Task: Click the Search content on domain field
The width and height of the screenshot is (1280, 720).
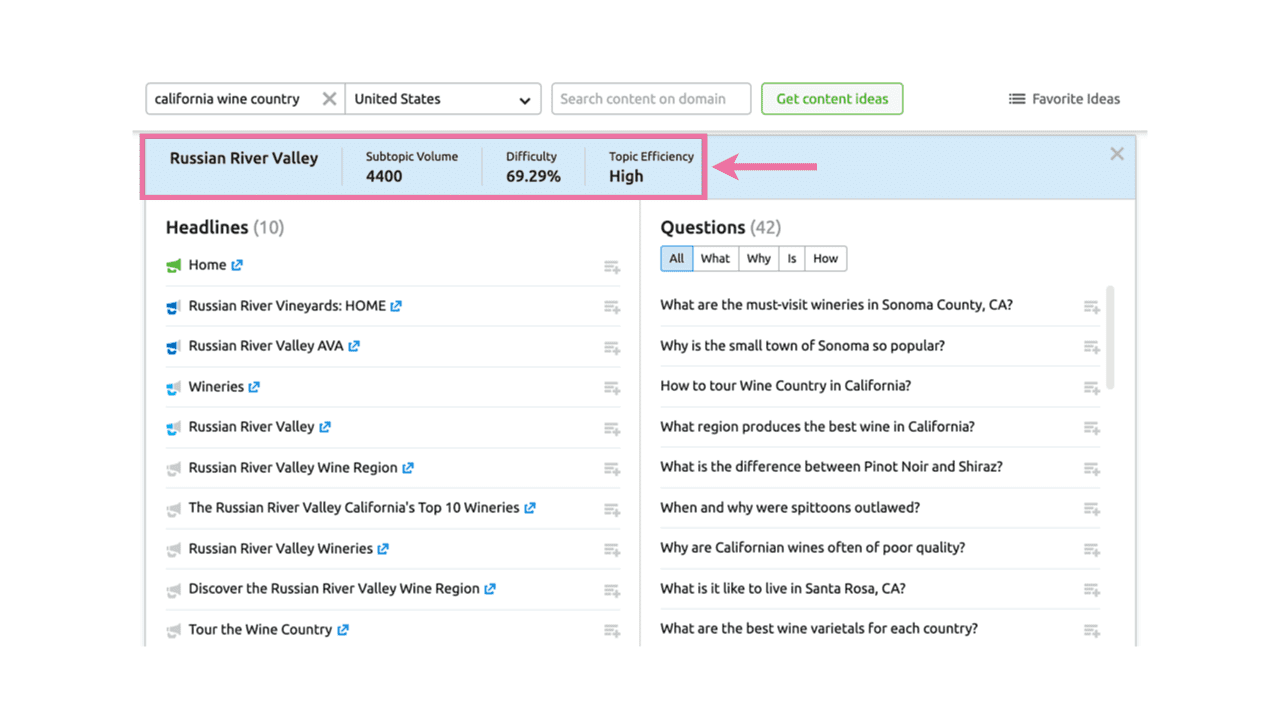Action: (x=651, y=98)
